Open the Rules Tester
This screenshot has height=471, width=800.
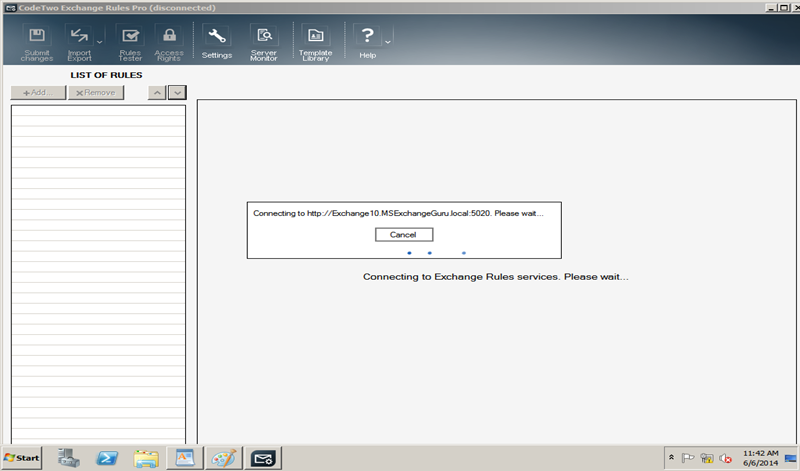[x=131, y=43]
